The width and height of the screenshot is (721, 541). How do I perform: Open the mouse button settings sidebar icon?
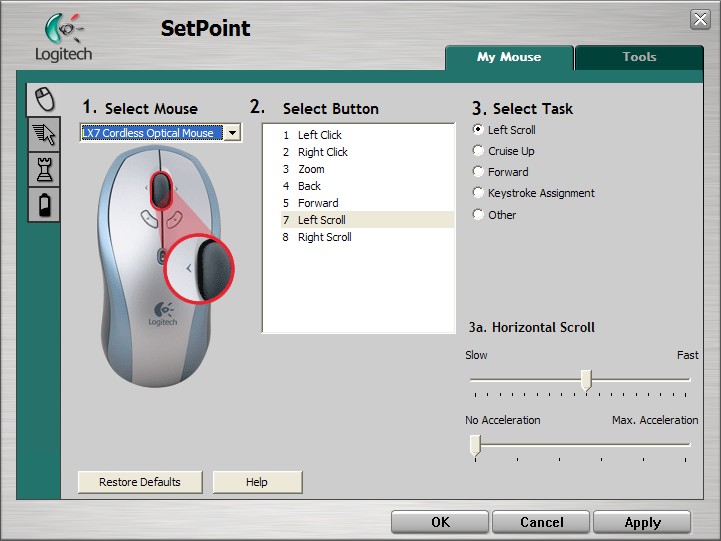tap(43, 98)
